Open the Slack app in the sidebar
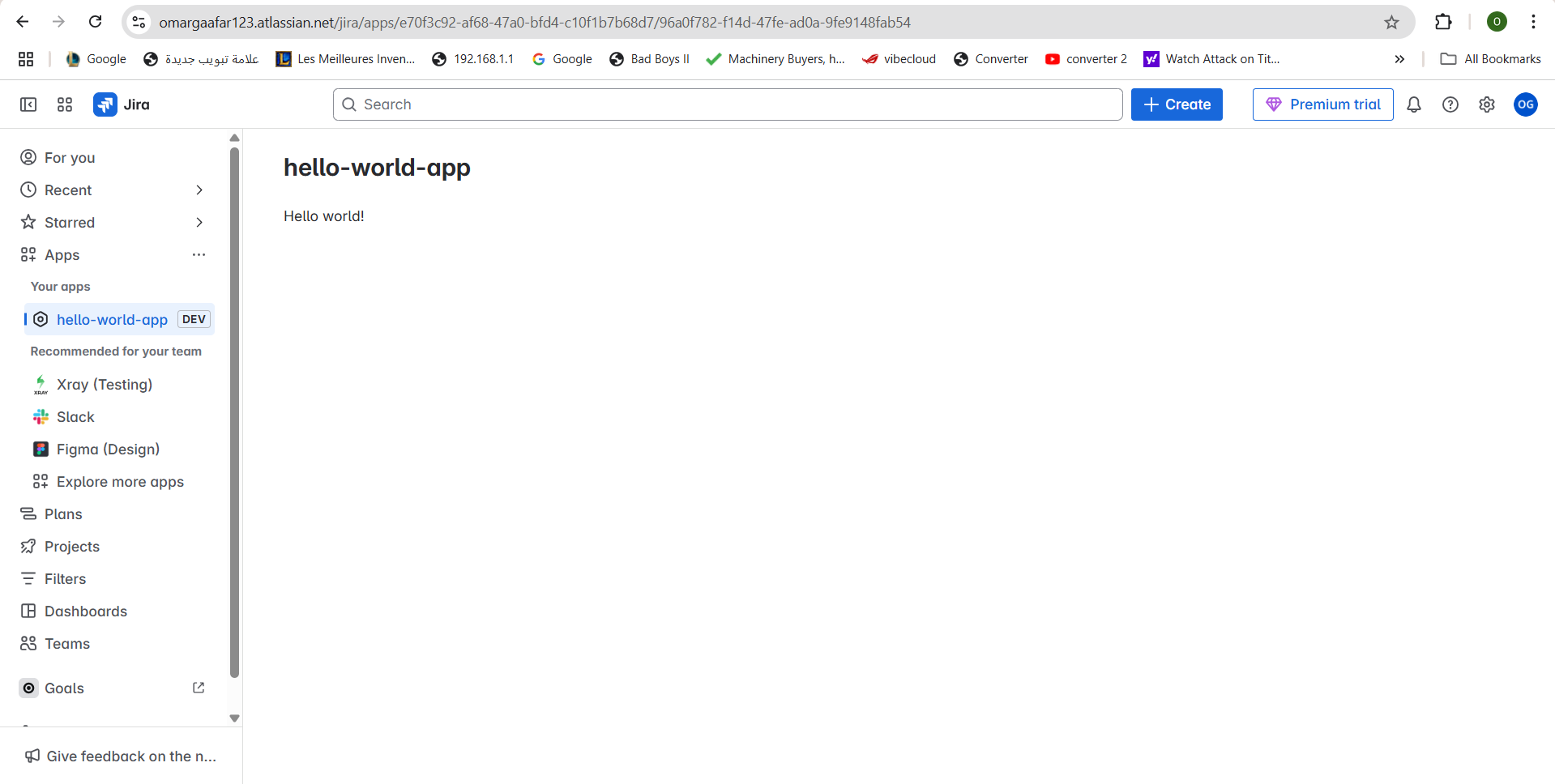The height and width of the screenshot is (784, 1555). (75, 416)
